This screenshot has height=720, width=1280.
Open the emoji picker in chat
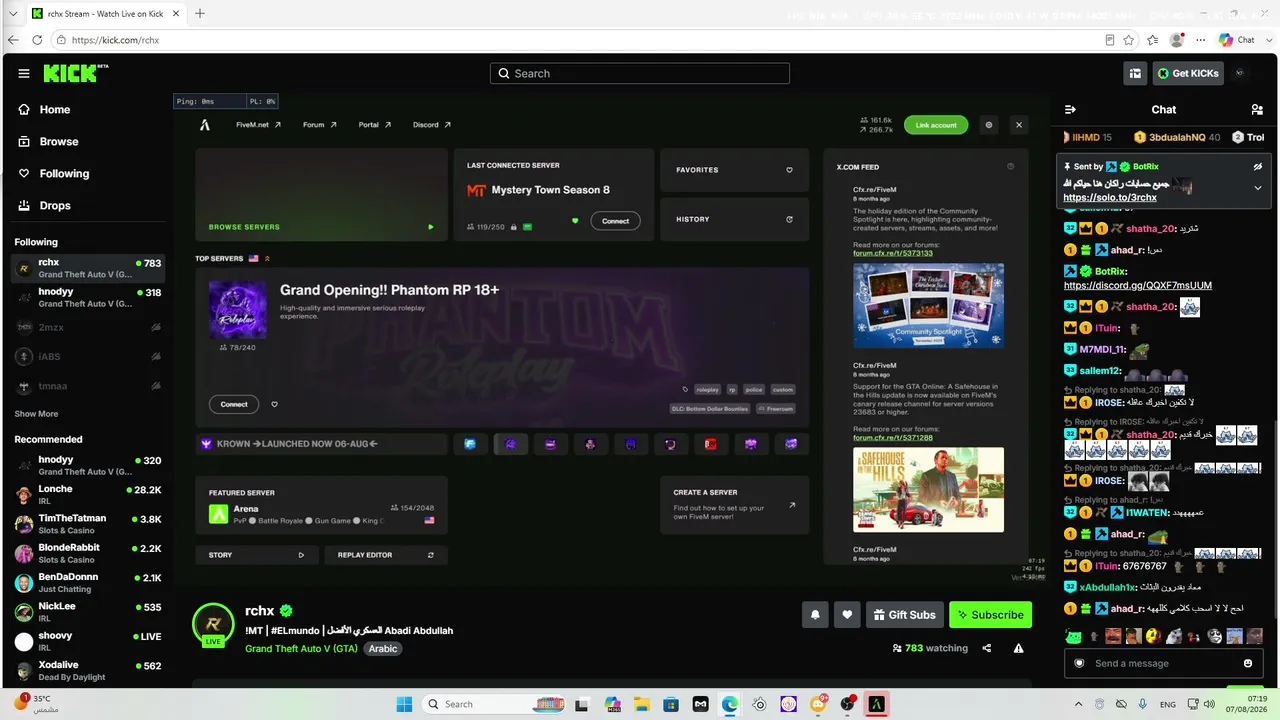click(x=1248, y=663)
